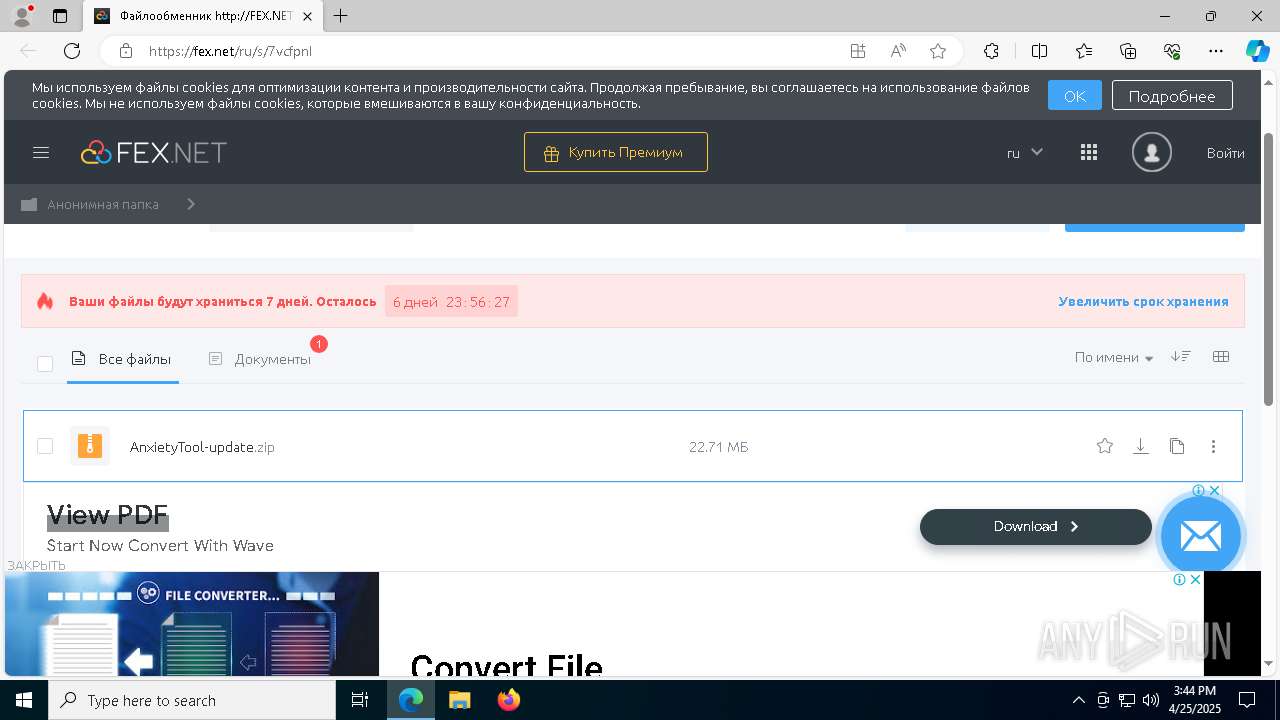Image resolution: width=1280 pixels, height=720 pixels.
Task: Expand the breadcrumb chevron after Анонимная папка
Action: click(190, 204)
